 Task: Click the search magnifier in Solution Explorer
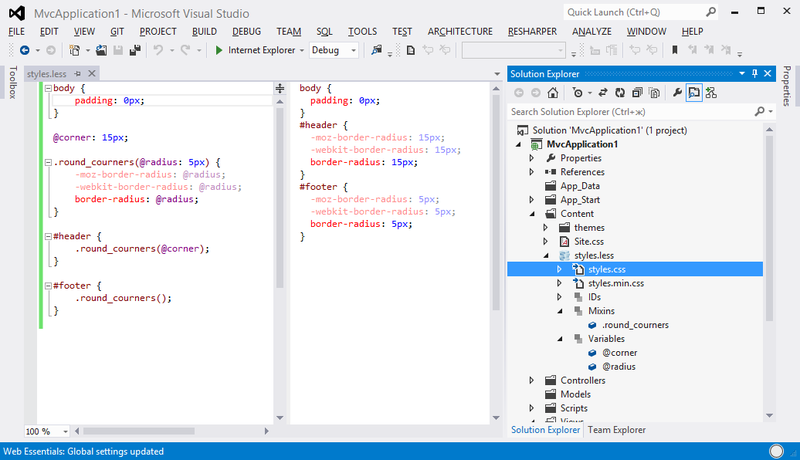click(760, 111)
